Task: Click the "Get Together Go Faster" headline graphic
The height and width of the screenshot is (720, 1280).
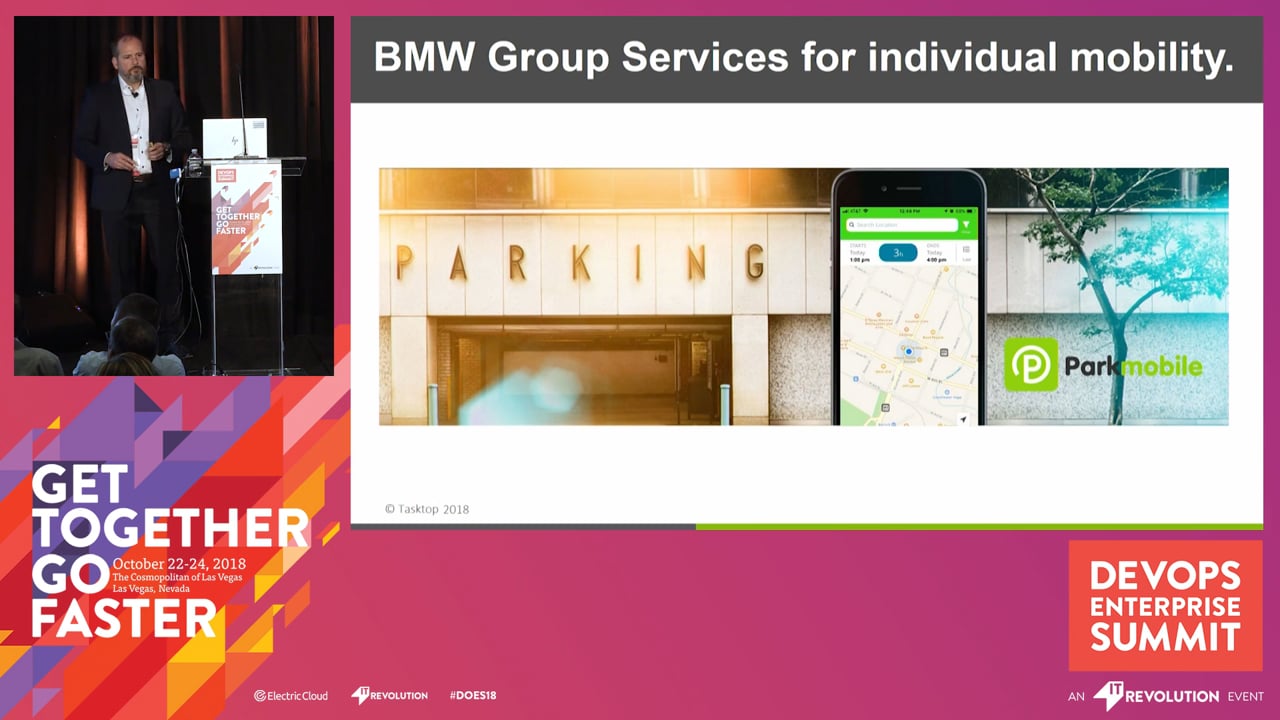Action: [170, 551]
